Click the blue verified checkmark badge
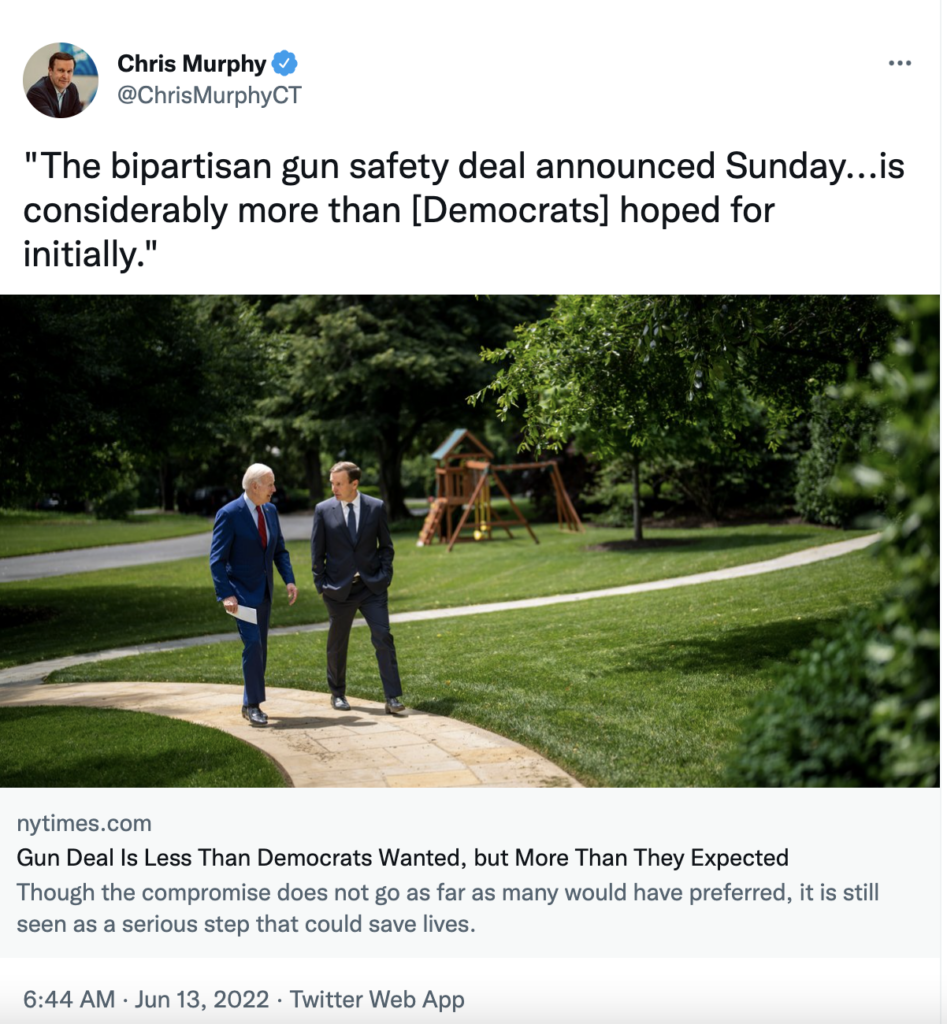Screen dimensions: 947x1024 click(x=284, y=63)
